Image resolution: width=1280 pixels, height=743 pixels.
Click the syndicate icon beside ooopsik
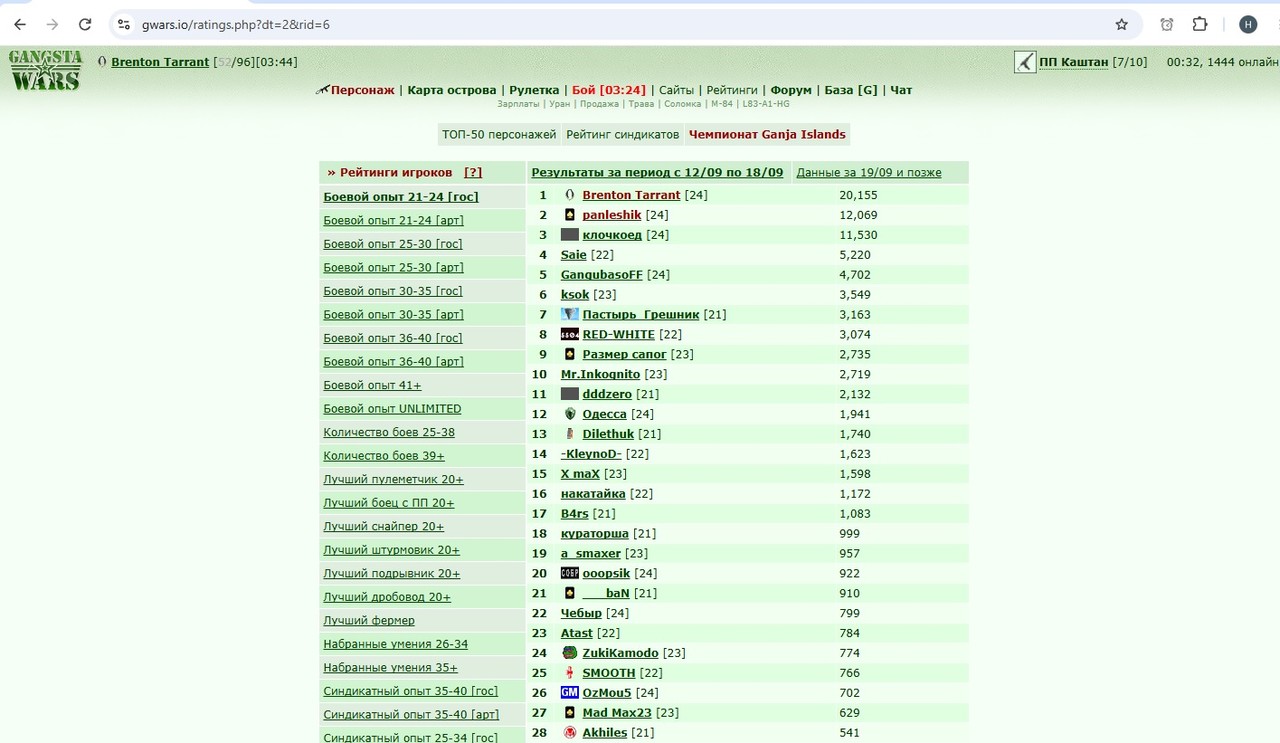click(570, 573)
